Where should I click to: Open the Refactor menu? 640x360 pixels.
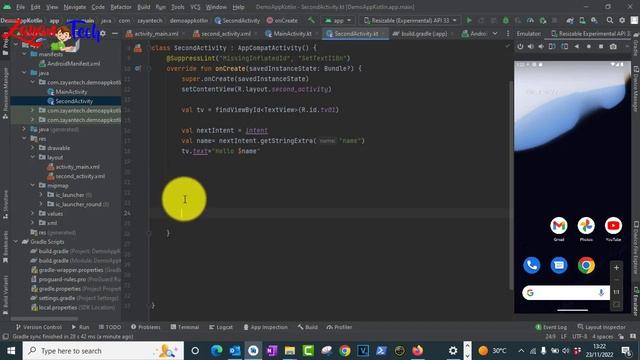pos(121,7)
